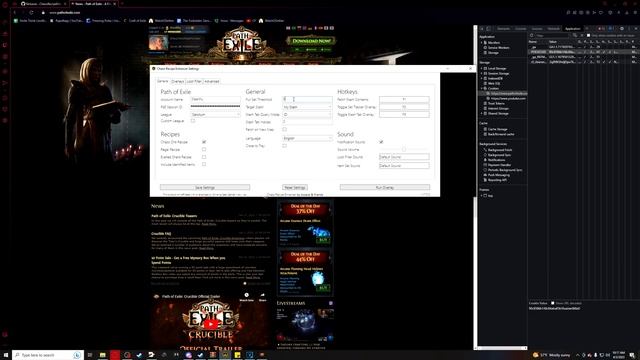Enable Include Identified Items checkbox
The width and height of the screenshot is (640, 360).
click(204, 164)
